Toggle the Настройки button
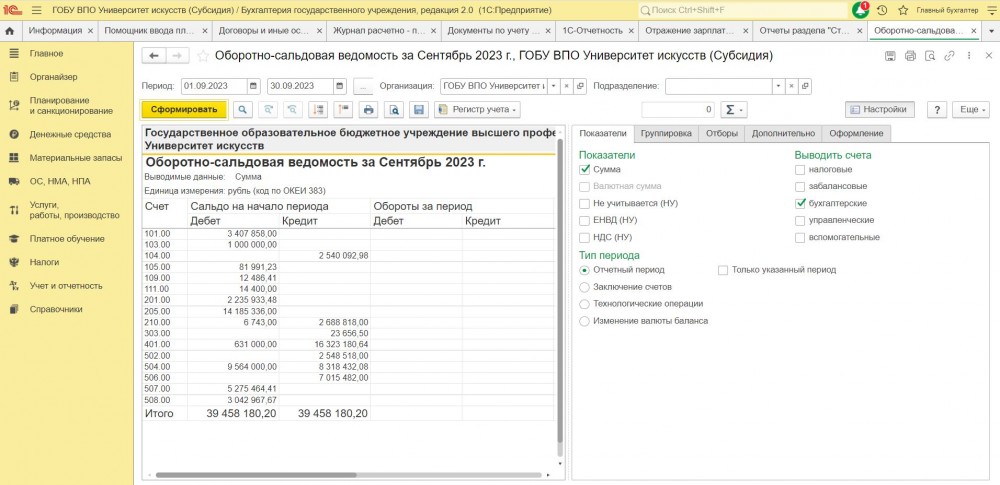The width and height of the screenshot is (1000, 485). pos(879,109)
